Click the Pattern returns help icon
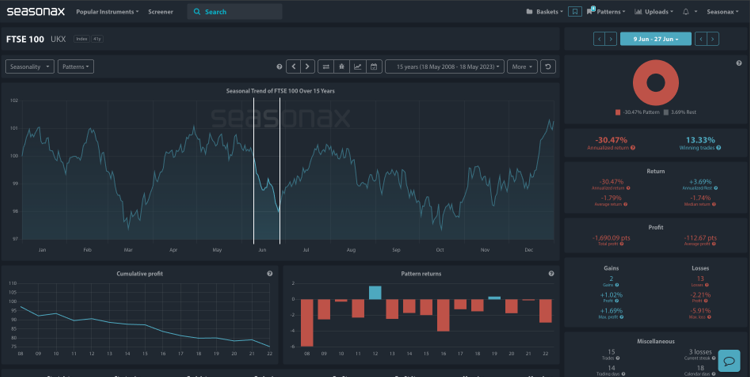The height and width of the screenshot is (377, 750). (551, 274)
